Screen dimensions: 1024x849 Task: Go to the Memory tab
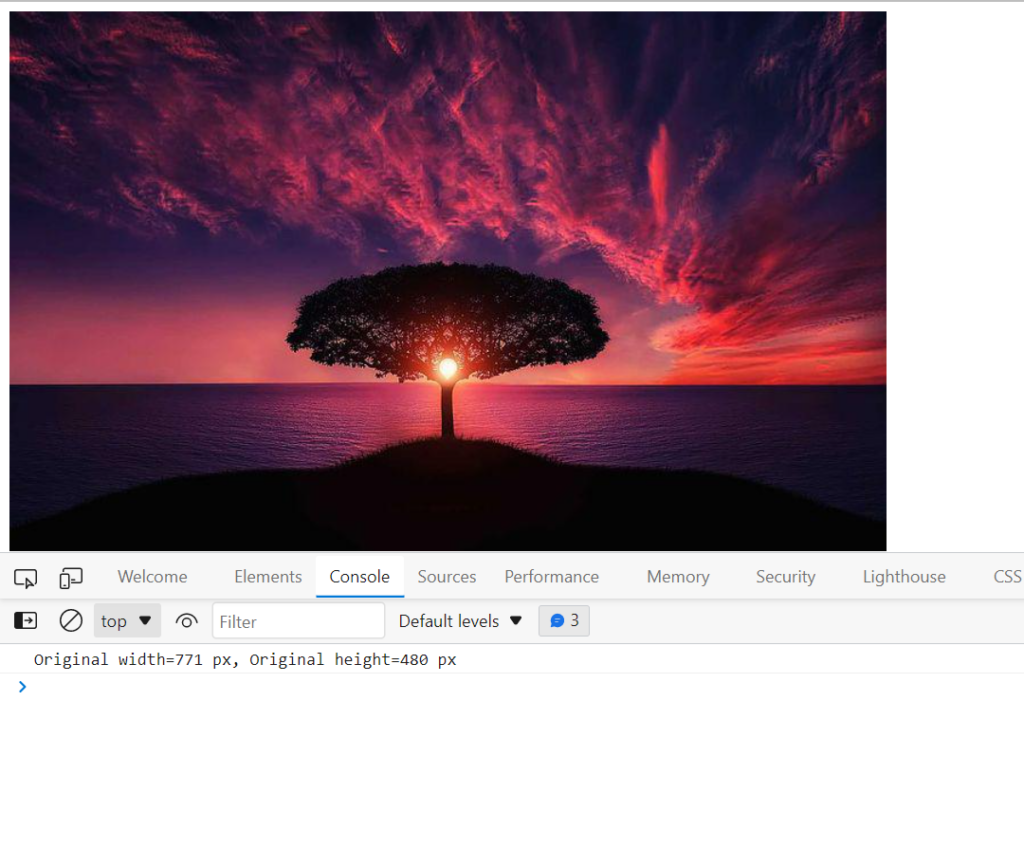coord(677,576)
